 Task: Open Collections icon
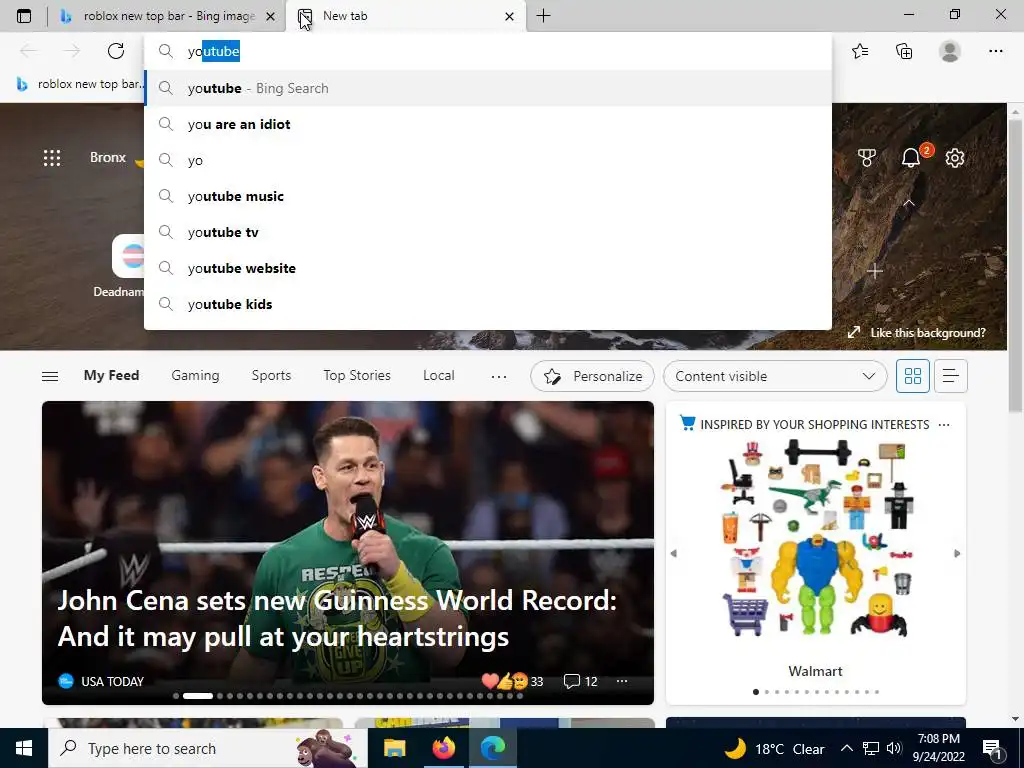click(x=904, y=51)
